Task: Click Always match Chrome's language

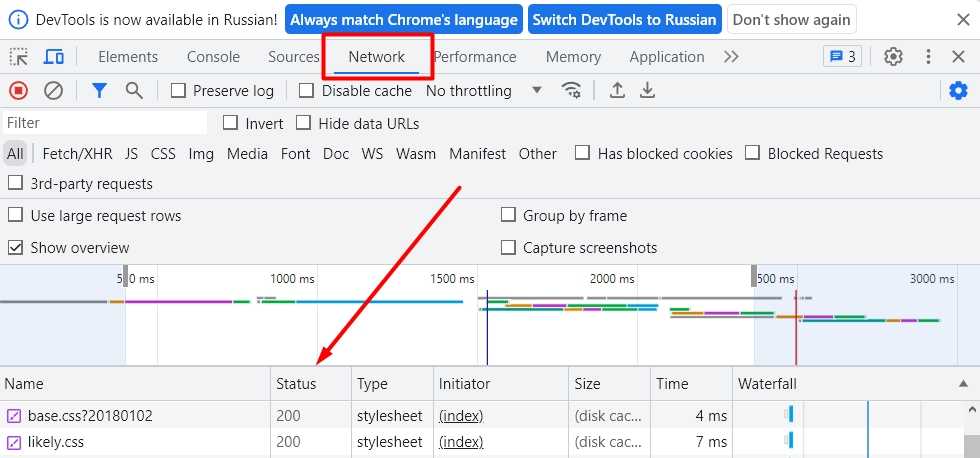Action: tap(404, 19)
